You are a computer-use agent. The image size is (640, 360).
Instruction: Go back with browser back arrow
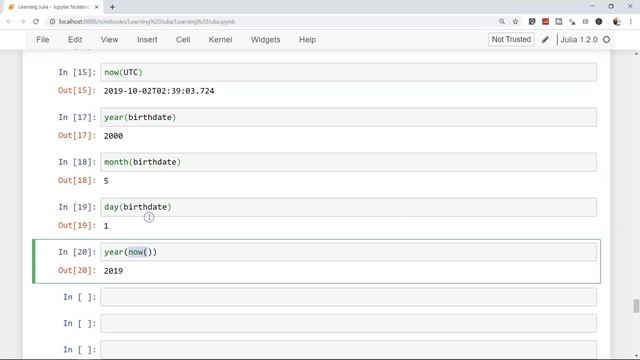pos(9,22)
